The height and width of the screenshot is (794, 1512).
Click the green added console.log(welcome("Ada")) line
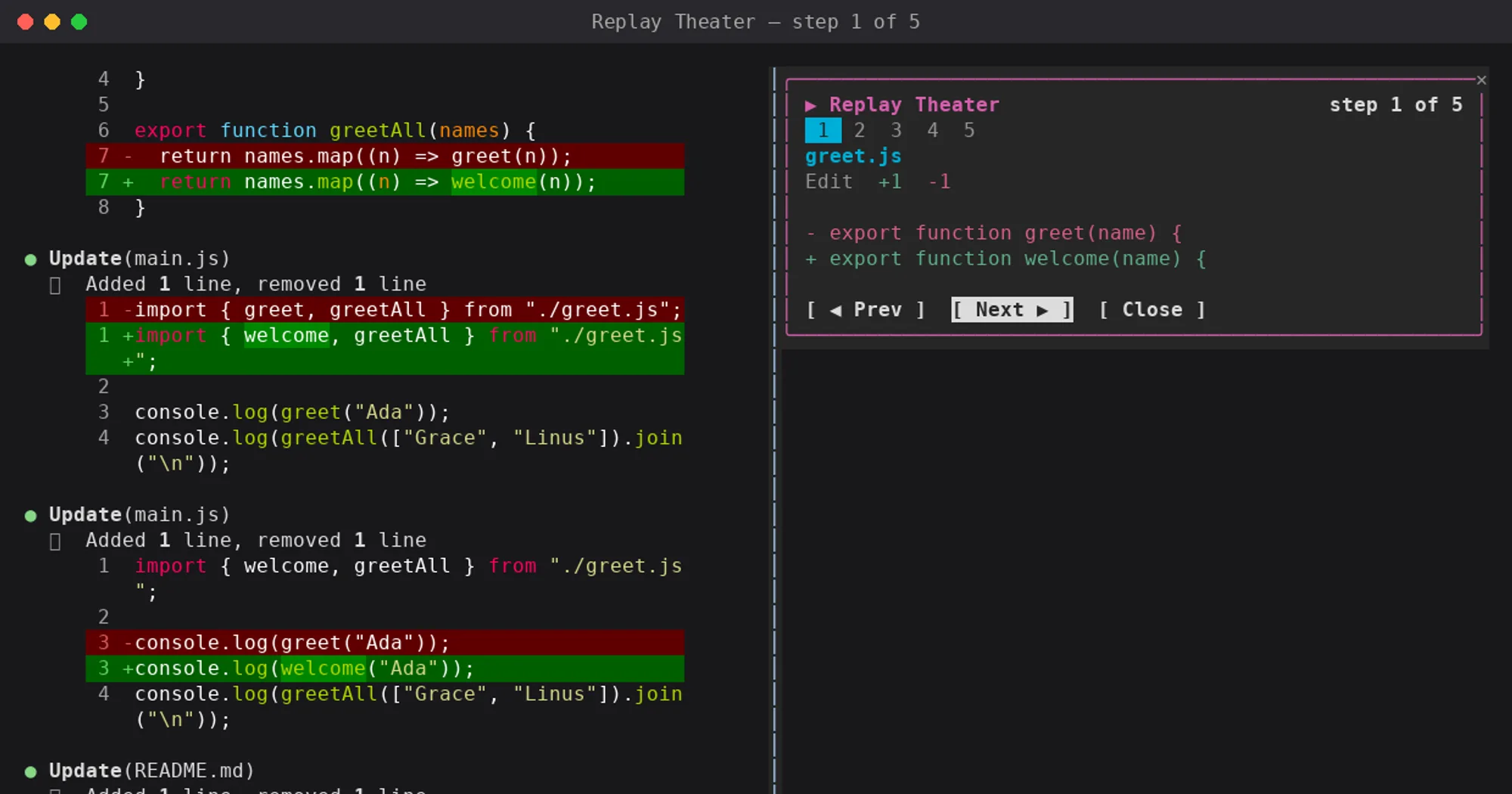click(x=385, y=668)
